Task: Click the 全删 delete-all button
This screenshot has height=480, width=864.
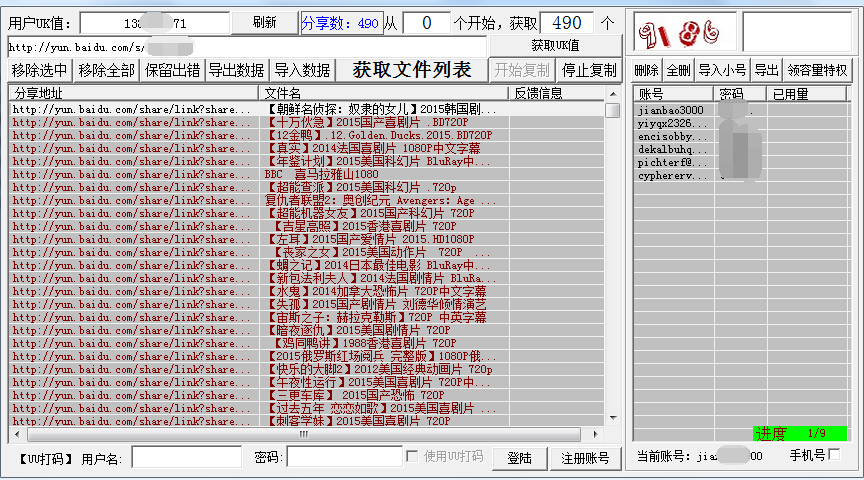Action: 678,70
